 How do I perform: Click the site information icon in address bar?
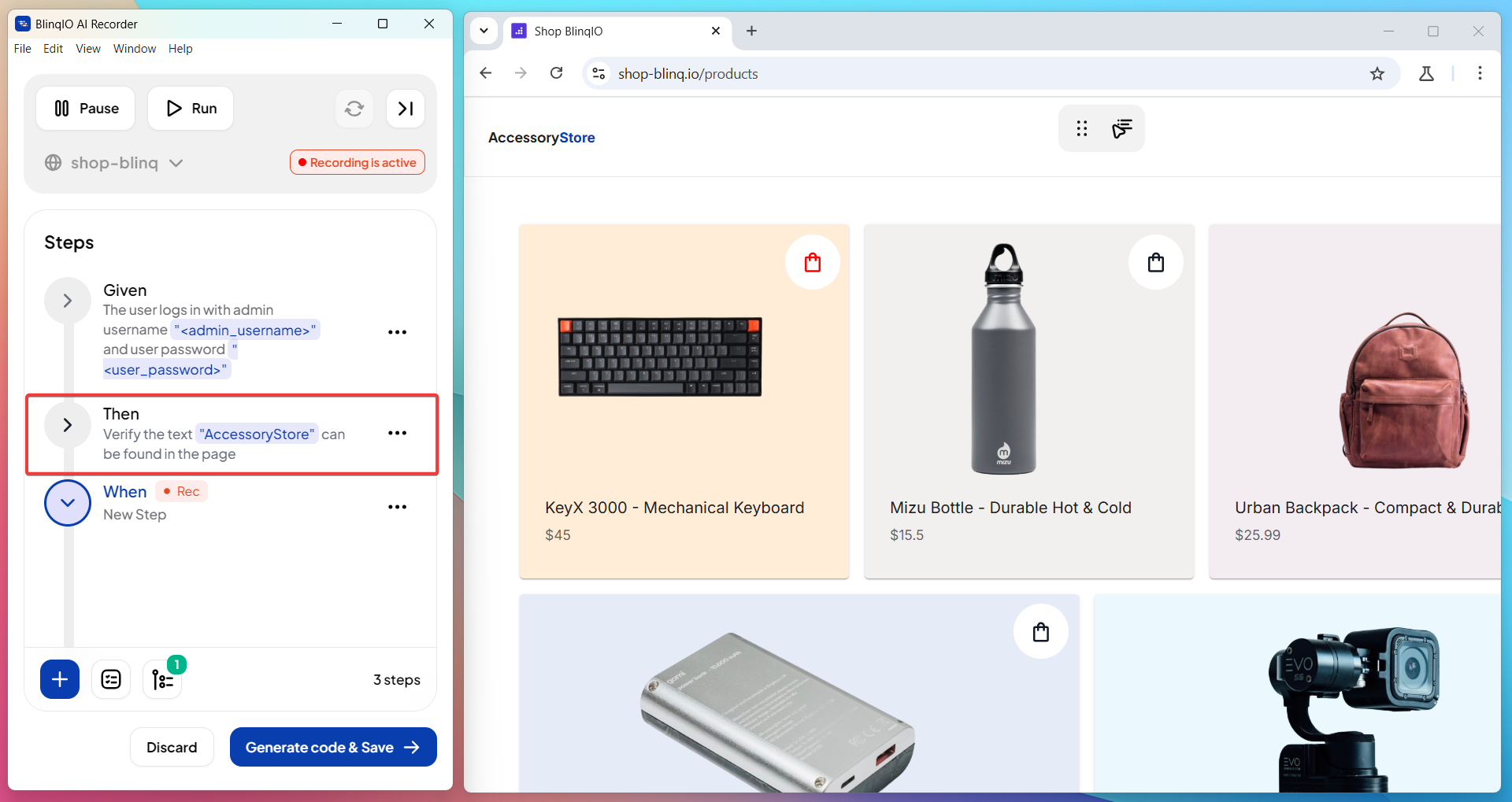(598, 73)
